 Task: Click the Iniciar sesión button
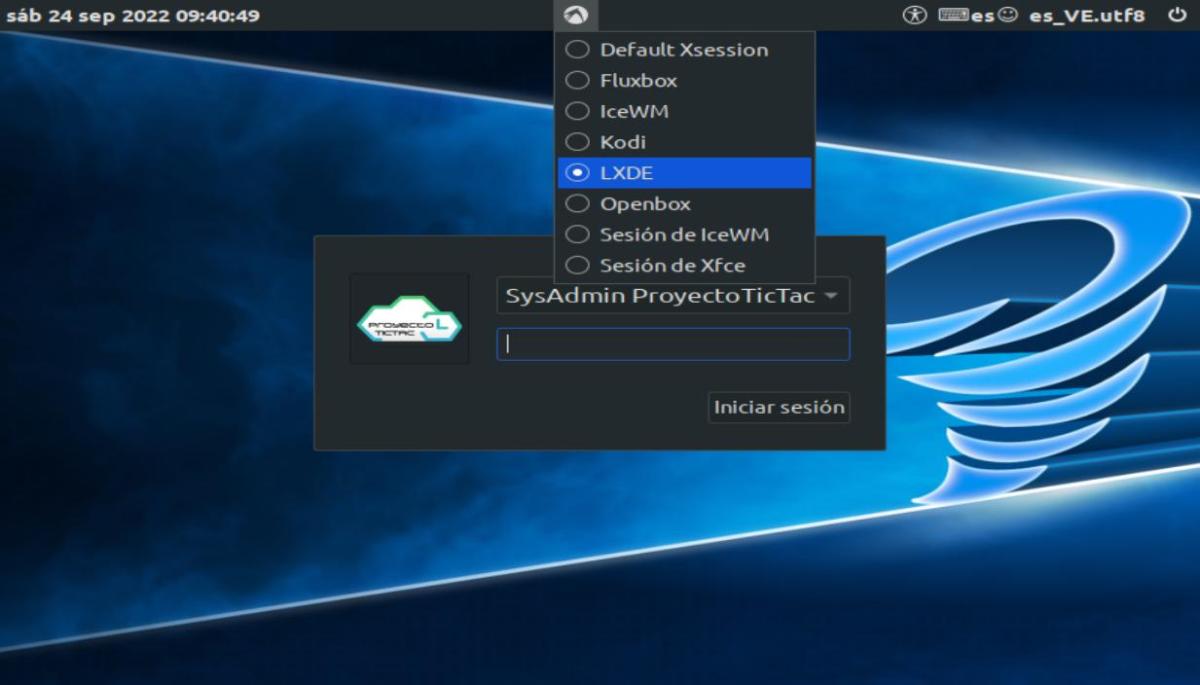point(779,407)
